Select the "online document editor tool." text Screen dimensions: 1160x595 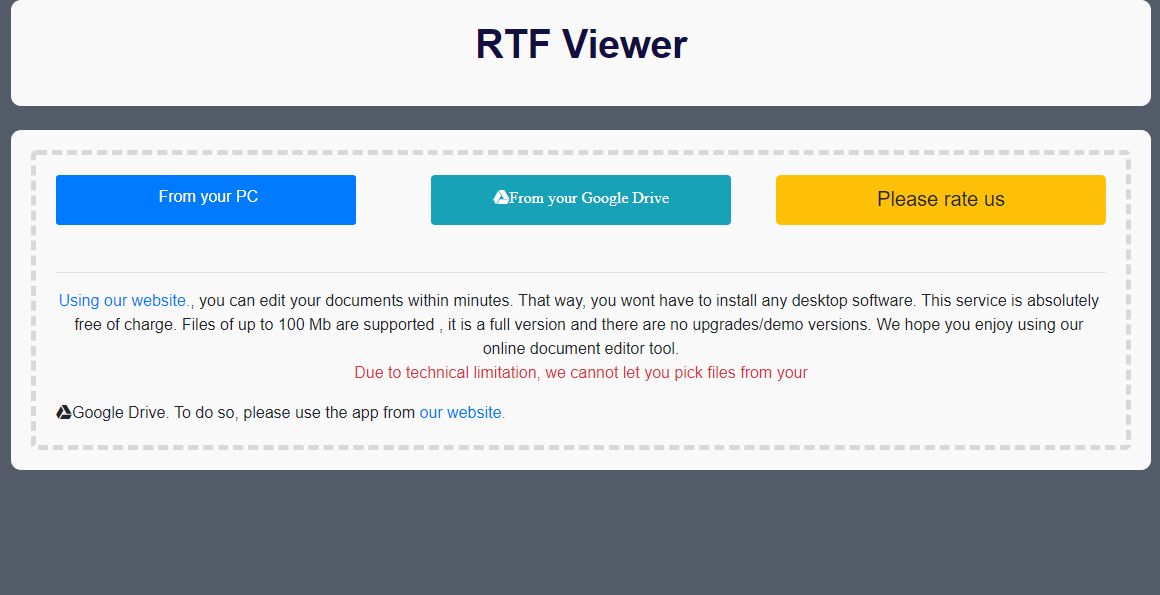(x=581, y=349)
